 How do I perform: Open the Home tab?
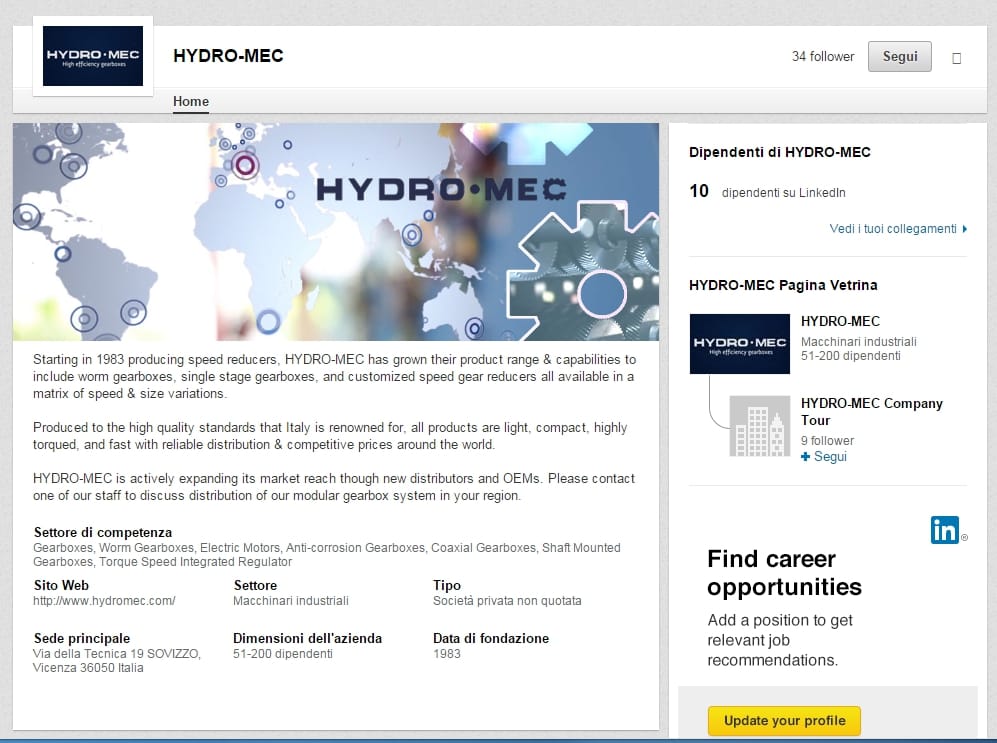tap(191, 101)
